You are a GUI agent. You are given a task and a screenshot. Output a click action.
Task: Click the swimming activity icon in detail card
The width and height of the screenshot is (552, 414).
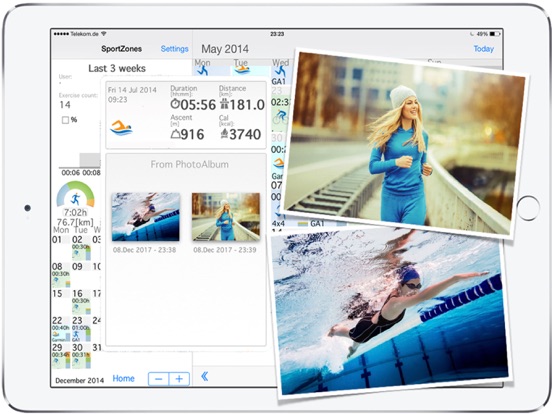point(121,128)
